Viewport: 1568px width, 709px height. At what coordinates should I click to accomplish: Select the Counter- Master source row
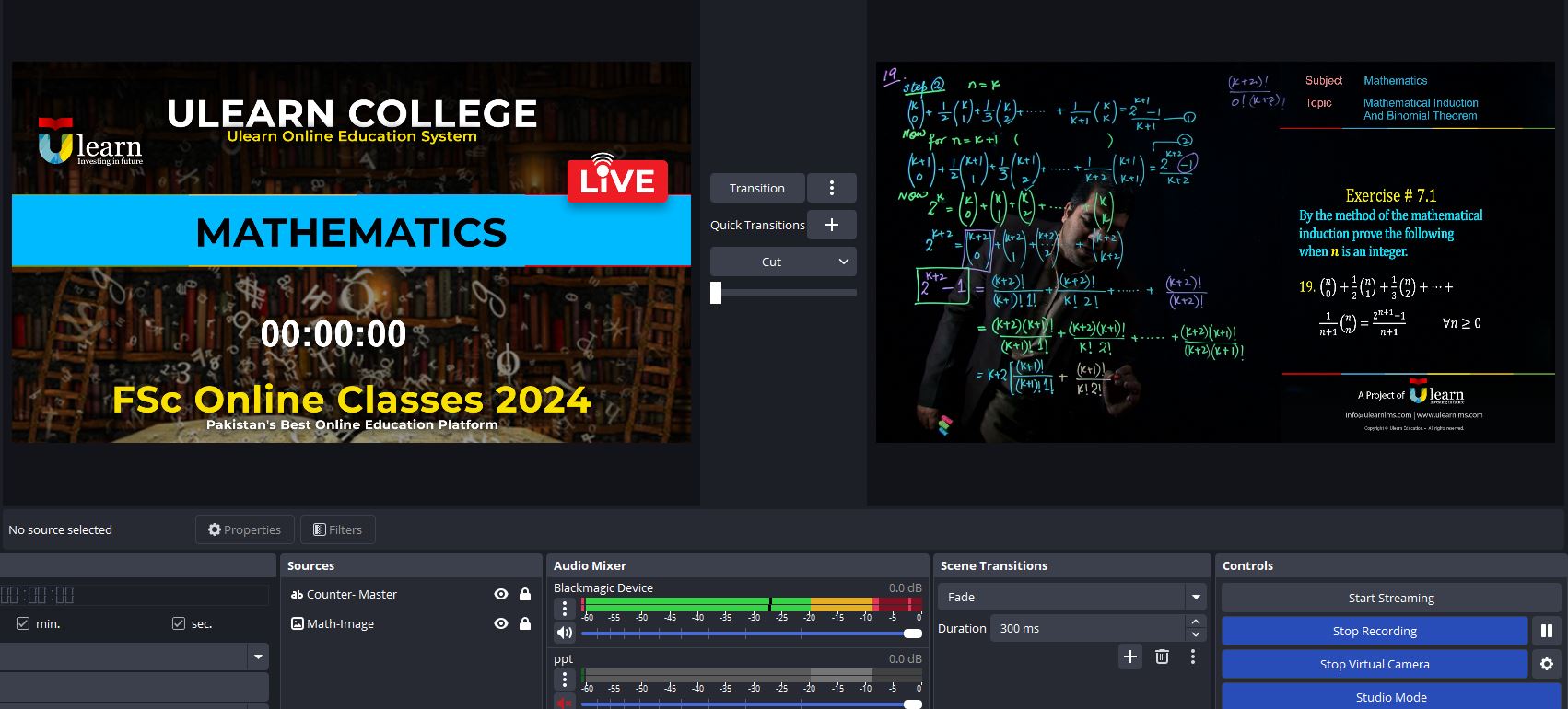(411, 595)
